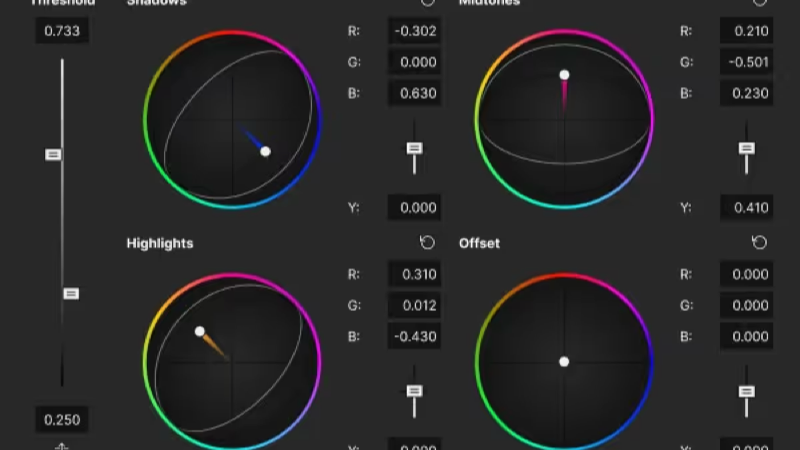
Task: Edit Shadows G value field
Action: tap(414, 62)
